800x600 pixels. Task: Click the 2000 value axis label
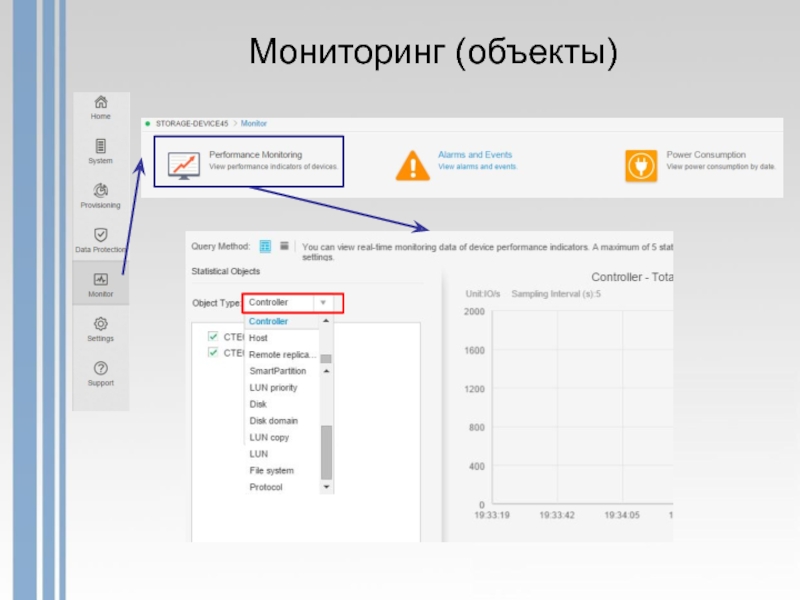tap(474, 311)
